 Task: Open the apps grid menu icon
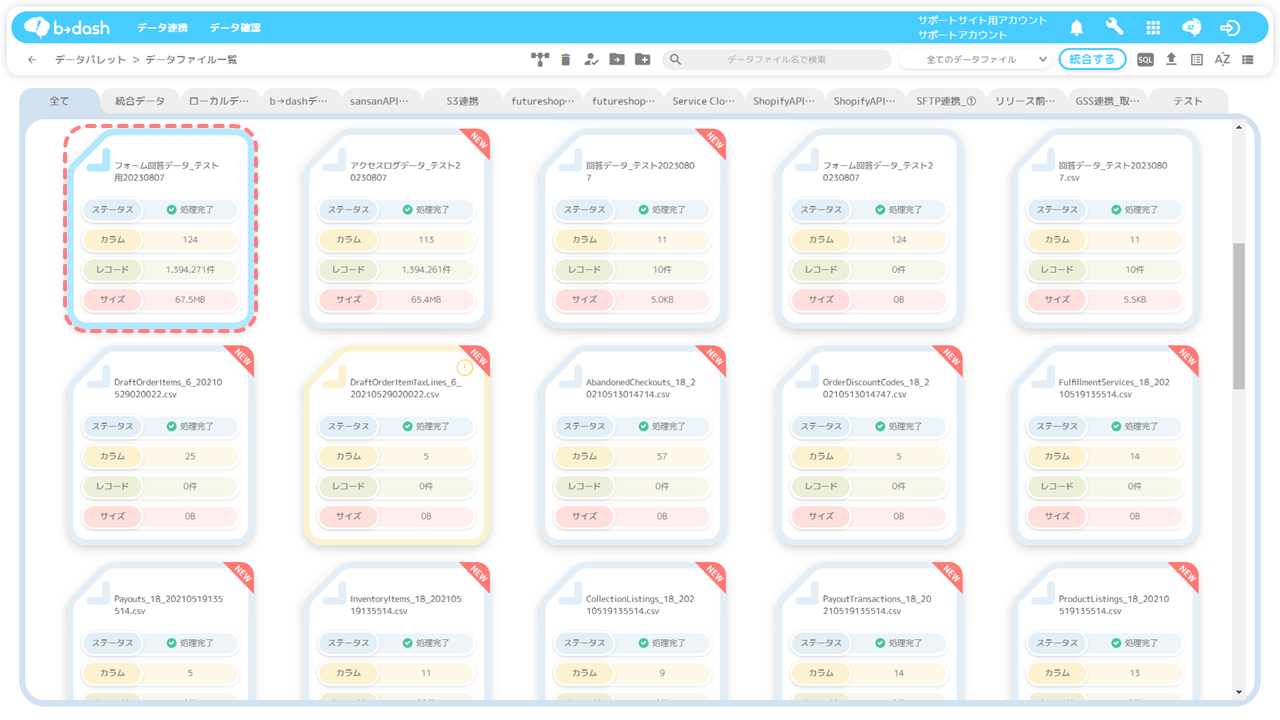(1153, 28)
